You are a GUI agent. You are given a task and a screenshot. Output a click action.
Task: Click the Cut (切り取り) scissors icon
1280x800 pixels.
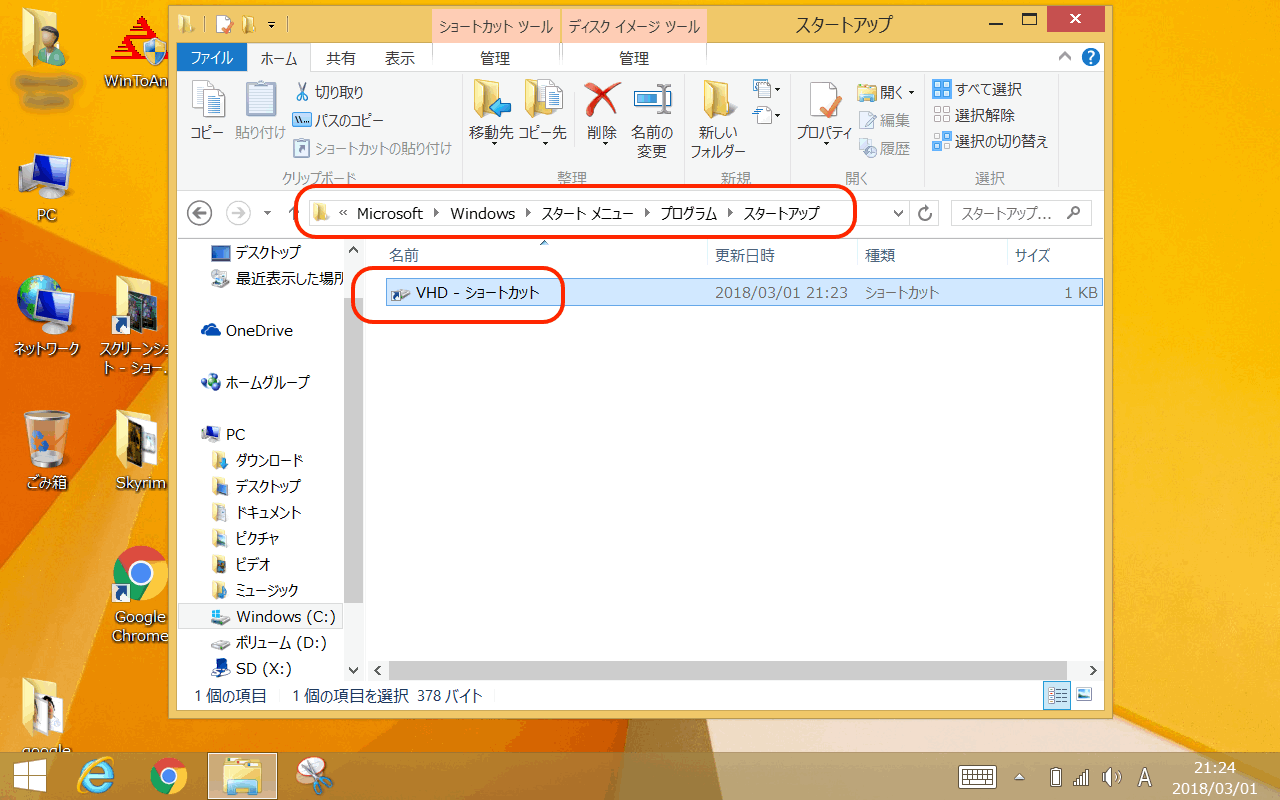click(302, 92)
